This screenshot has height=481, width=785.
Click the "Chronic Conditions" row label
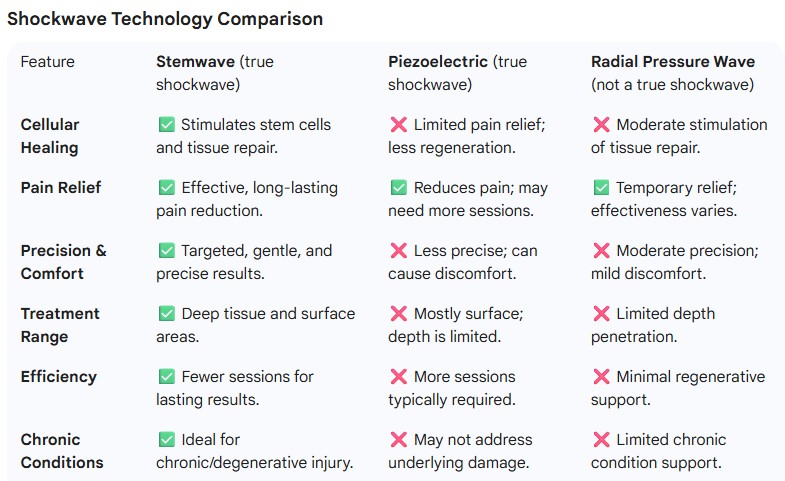pos(62,451)
